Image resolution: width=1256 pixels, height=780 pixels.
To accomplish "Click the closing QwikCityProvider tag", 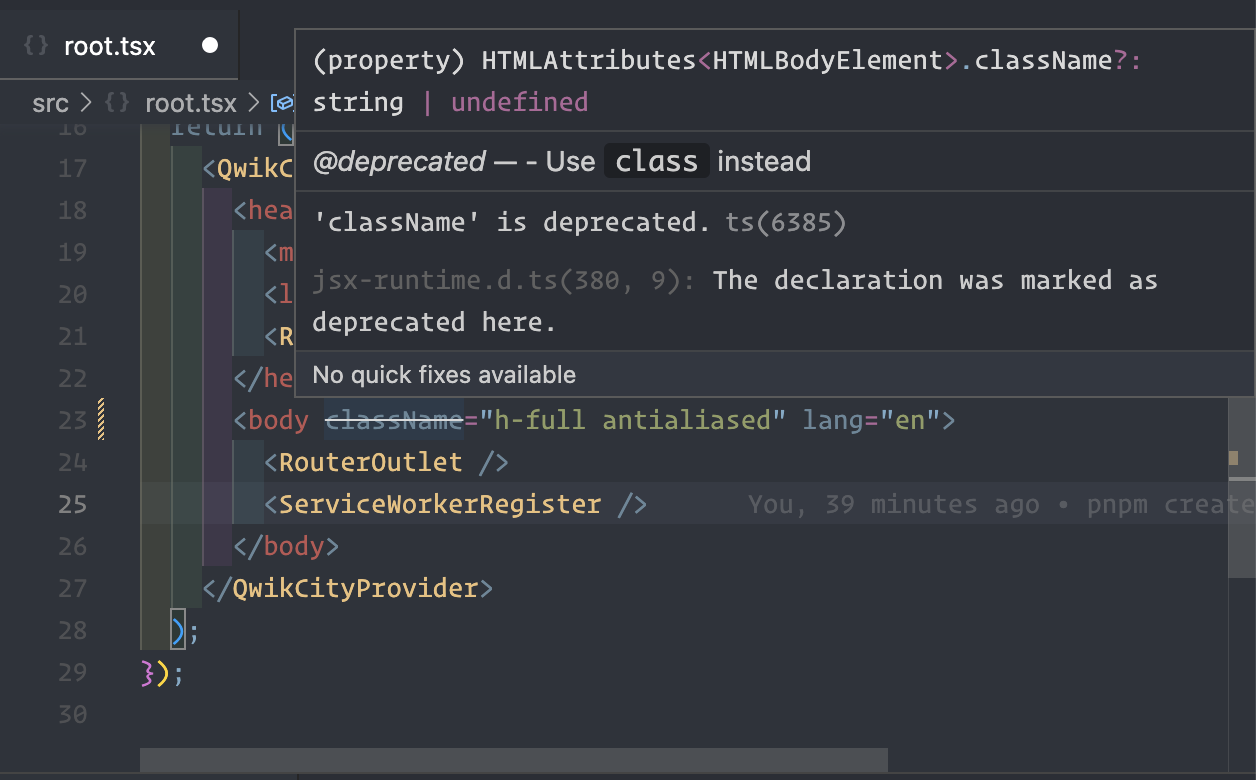I will tap(355, 588).
